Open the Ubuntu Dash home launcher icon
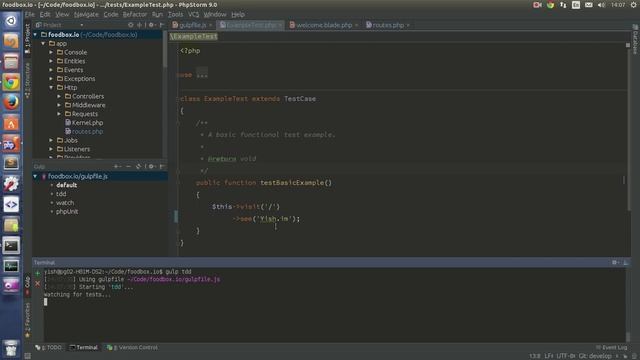The height and width of the screenshot is (360, 640). (x=11, y=20)
